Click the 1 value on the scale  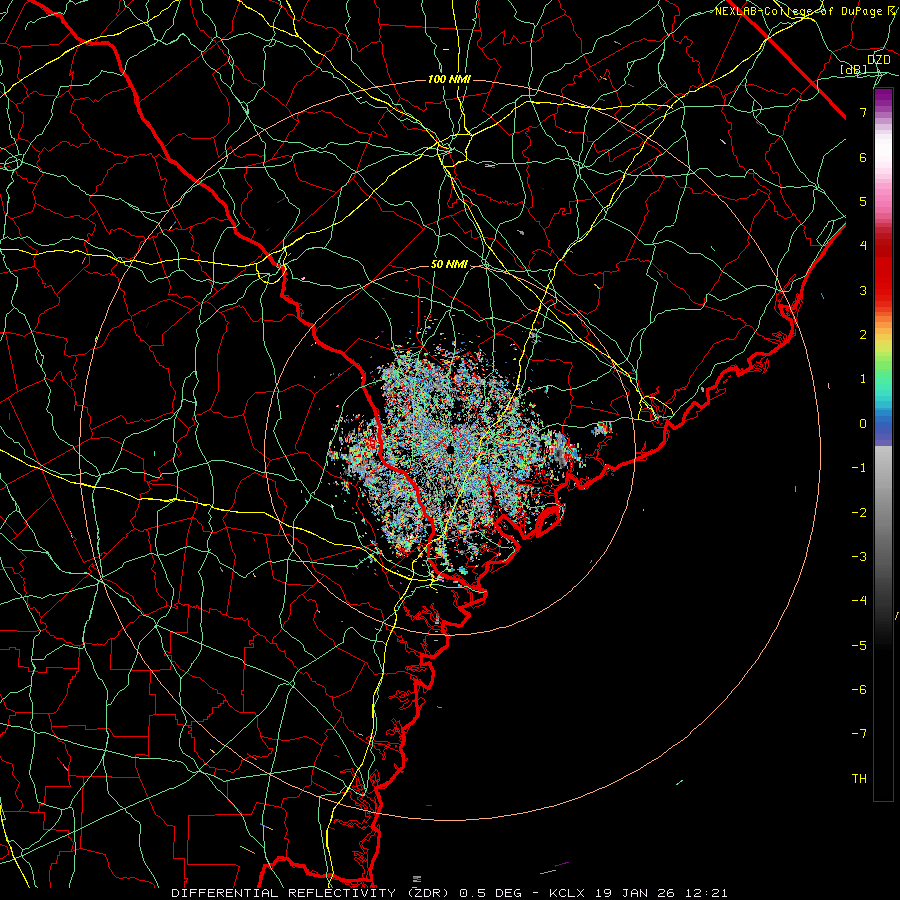click(863, 379)
